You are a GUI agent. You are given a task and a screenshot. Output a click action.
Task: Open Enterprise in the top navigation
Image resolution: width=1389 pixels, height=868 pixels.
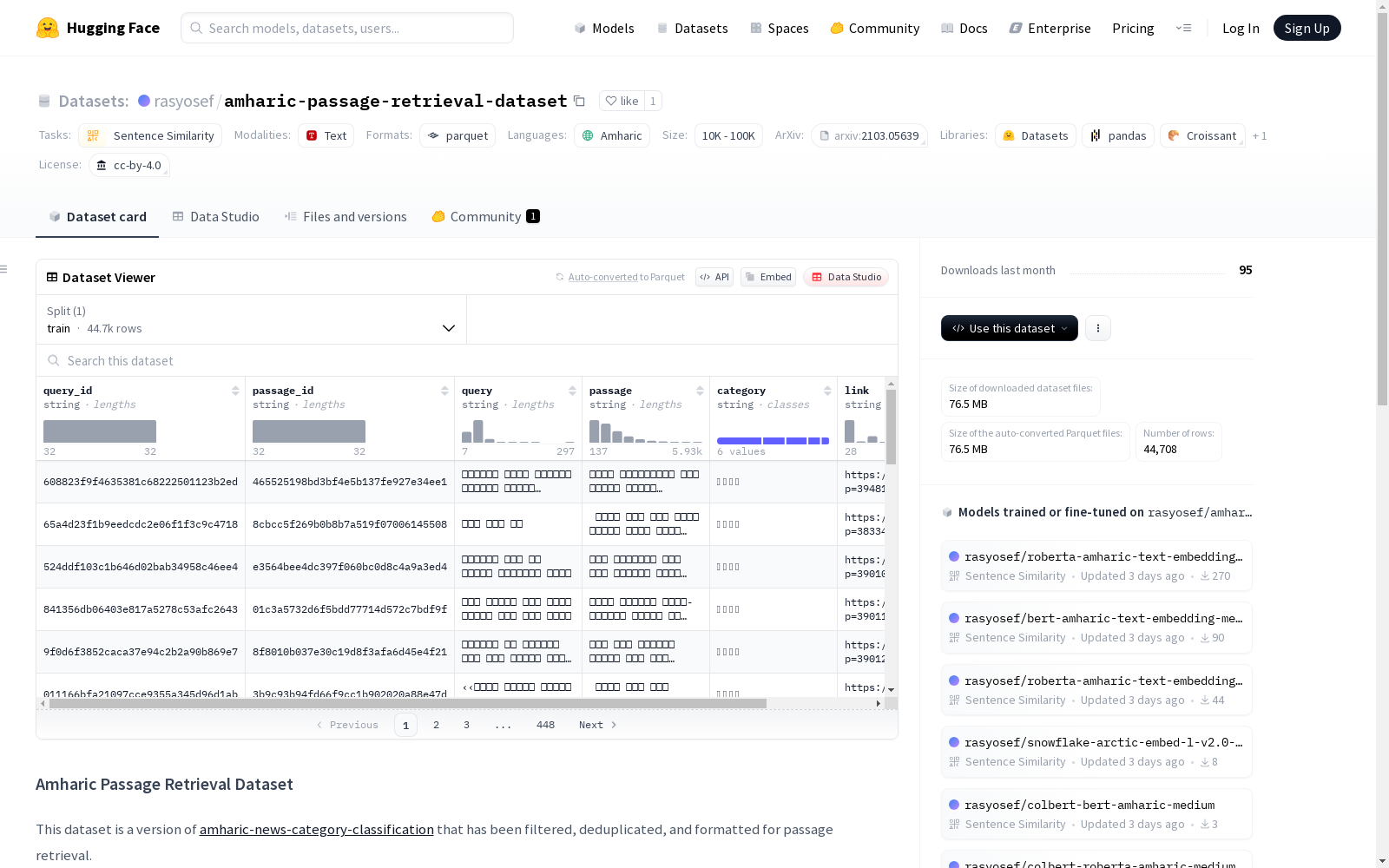tap(1050, 28)
